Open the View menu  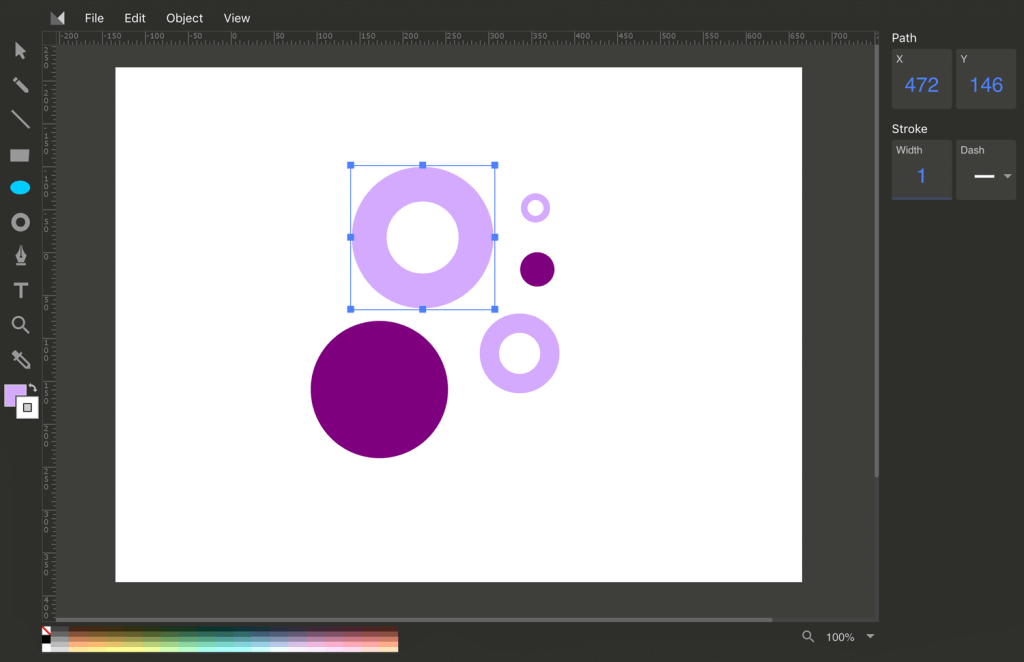236,17
